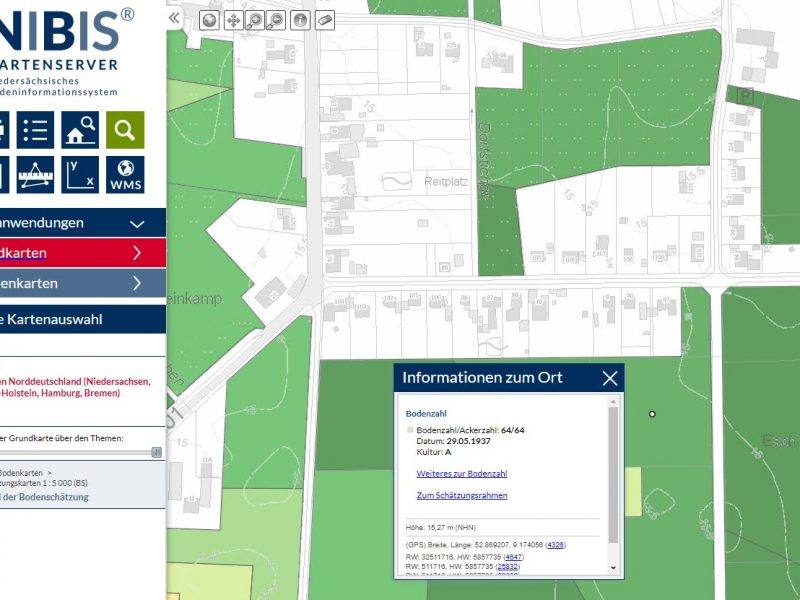Viewport: 800px width, 600px height.
Task: Select the eraser tool on the map toolbar
Action: pos(323,17)
